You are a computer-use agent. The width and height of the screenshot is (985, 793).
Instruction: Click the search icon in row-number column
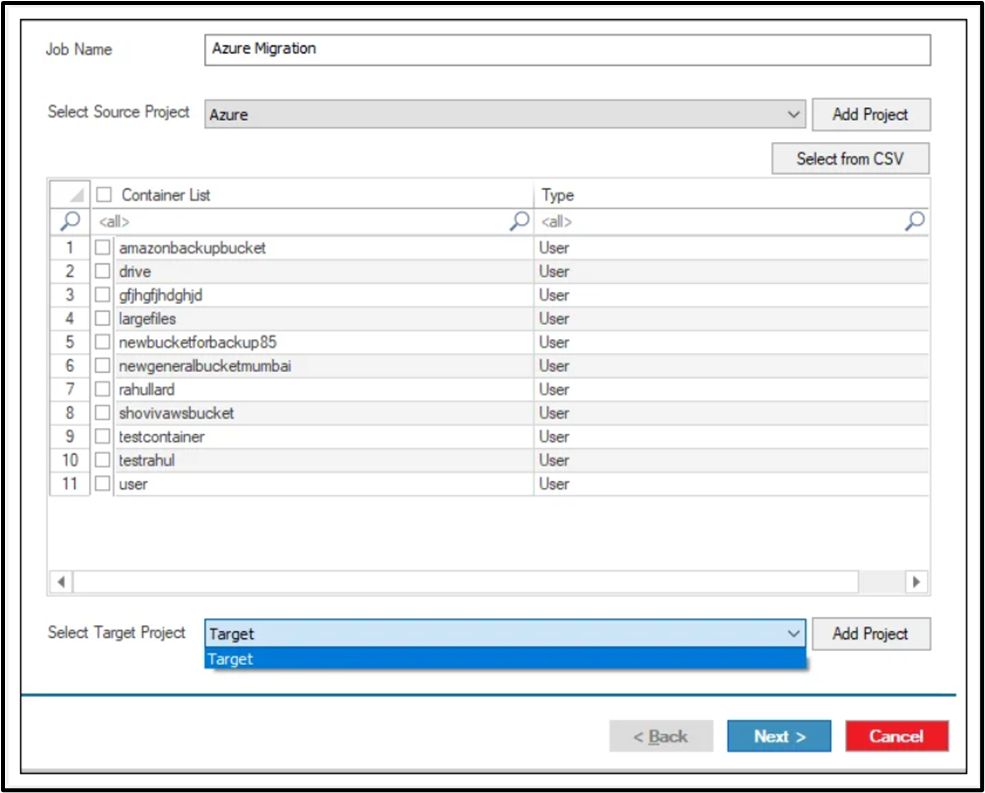[70, 221]
